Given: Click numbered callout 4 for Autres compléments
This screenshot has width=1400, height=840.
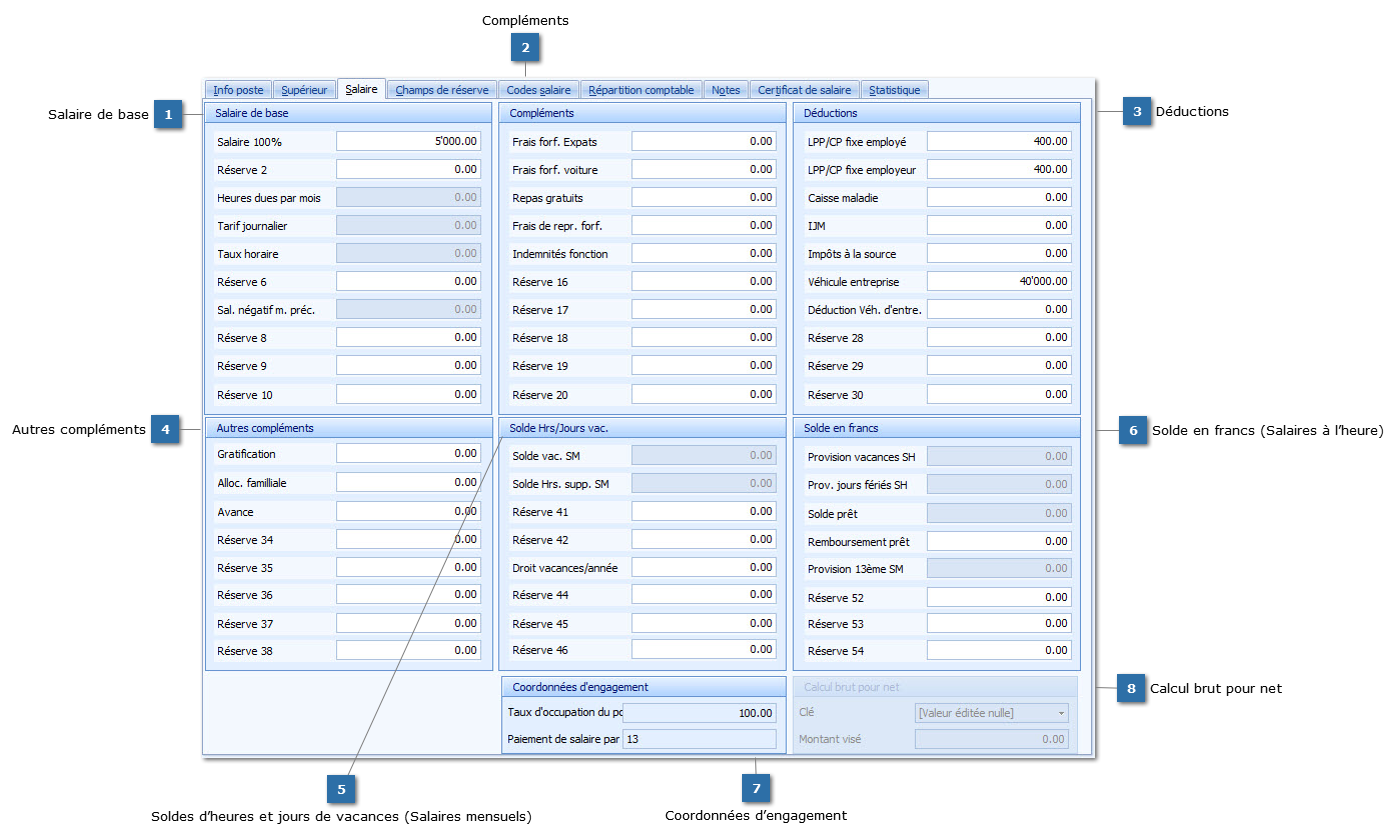Looking at the screenshot, I should pyautogui.click(x=165, y=430).
